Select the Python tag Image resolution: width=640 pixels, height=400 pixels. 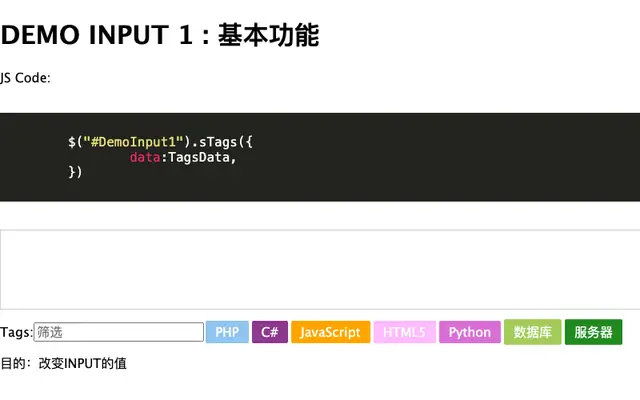pos(470,332)
